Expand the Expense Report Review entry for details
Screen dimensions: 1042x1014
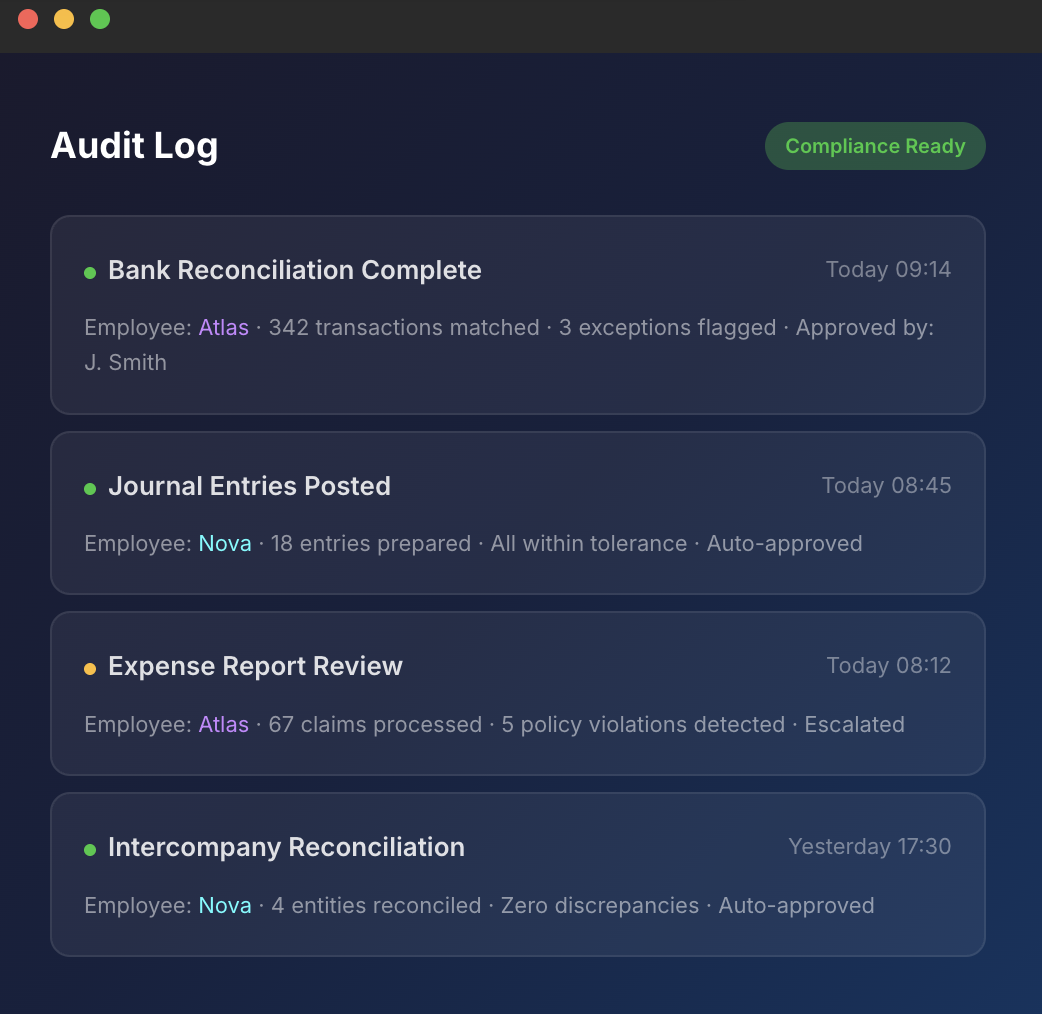click(x=518, y=693)
